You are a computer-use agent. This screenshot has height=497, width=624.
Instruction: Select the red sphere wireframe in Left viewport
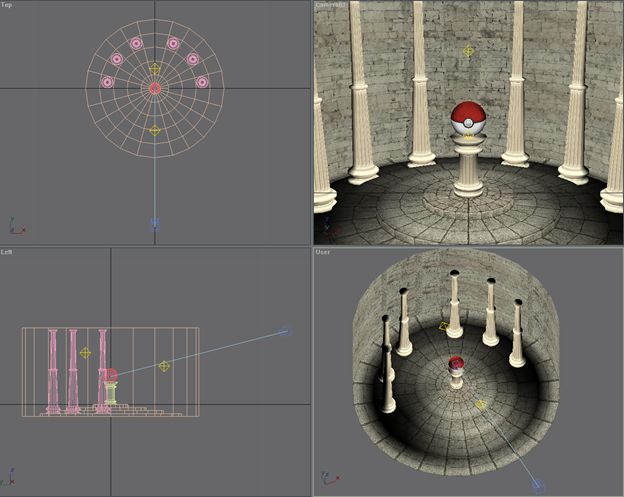pos(110,375)
